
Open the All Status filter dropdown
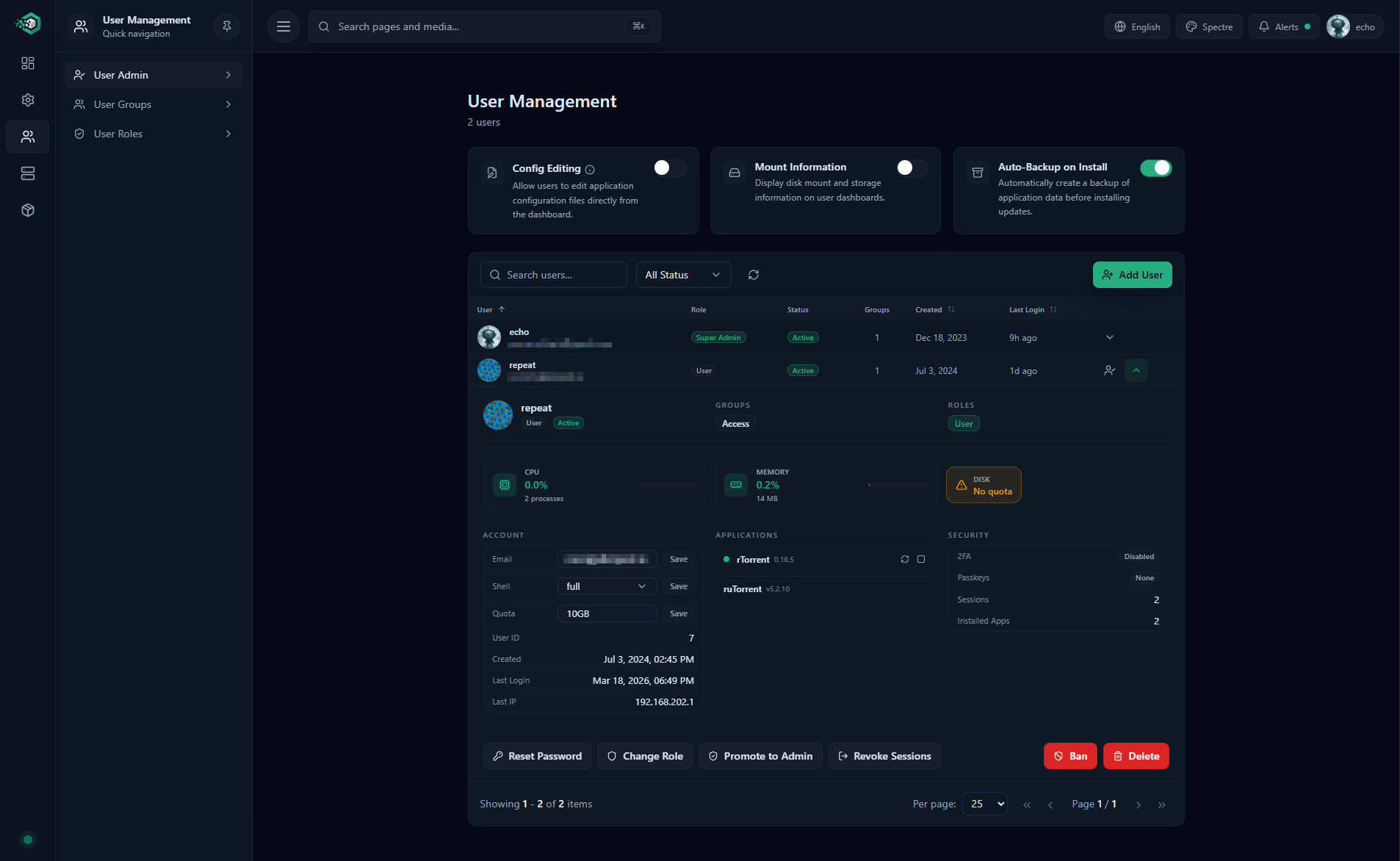coord(683,275)
